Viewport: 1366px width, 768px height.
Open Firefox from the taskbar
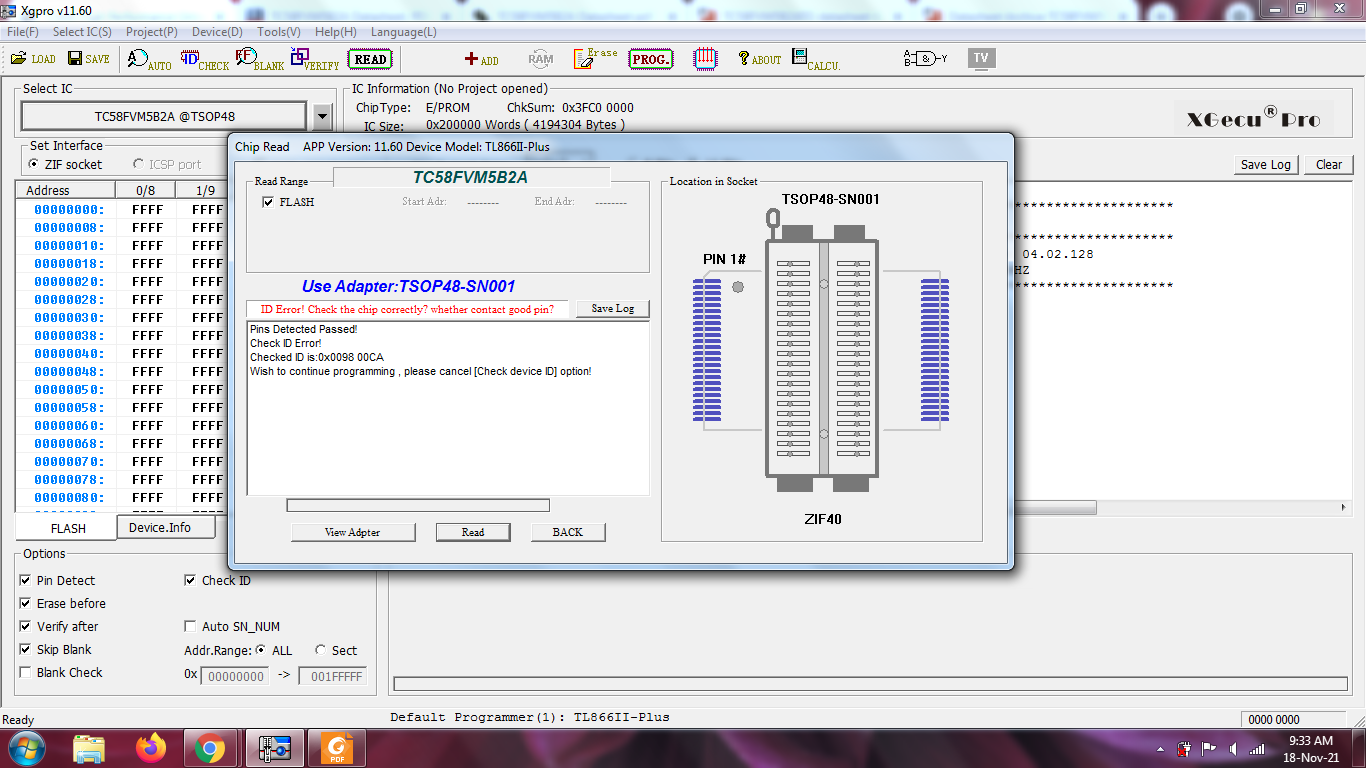(x=152, y=748)
